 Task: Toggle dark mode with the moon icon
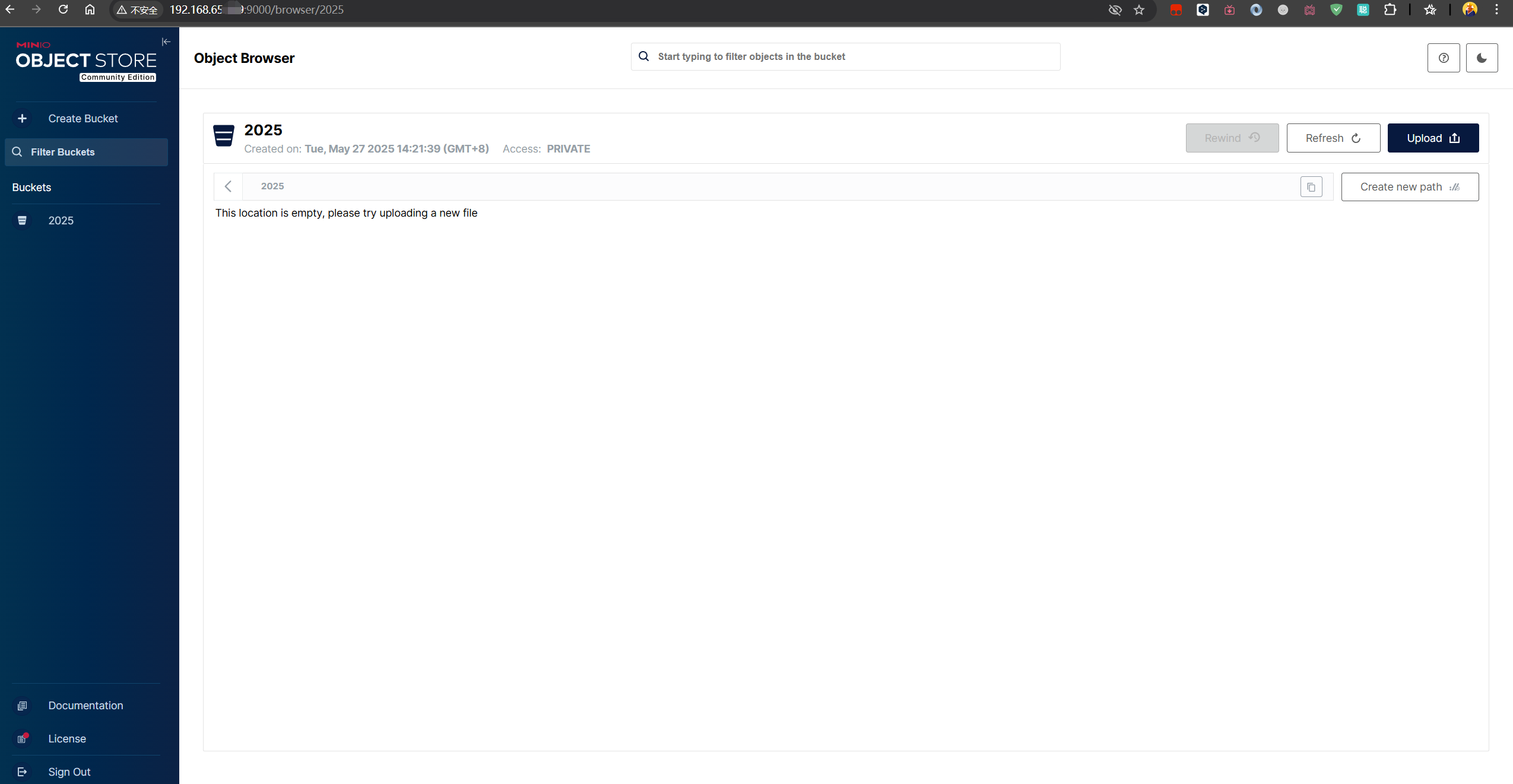click(1482, 58)
